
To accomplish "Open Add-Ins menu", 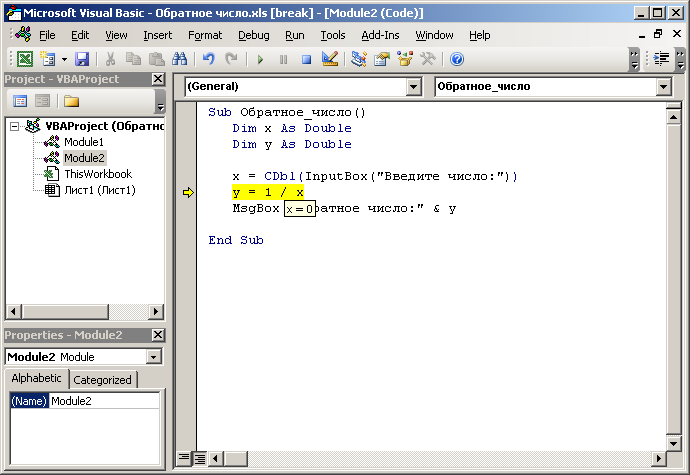I will click(380, 35).
